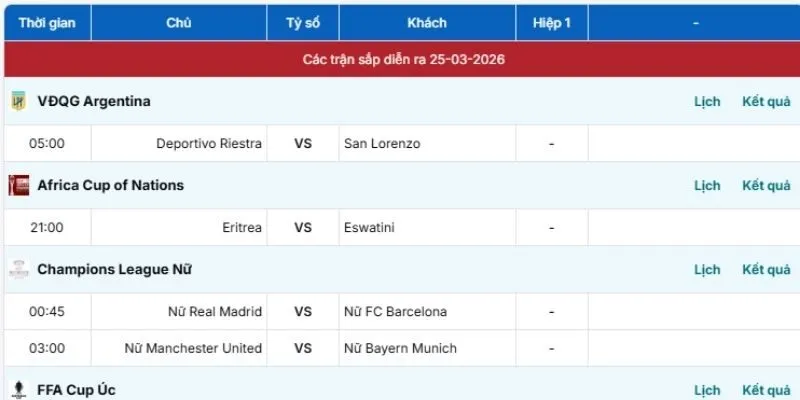Show Lịch for Champions League Nữ
800x400 pixels.
[x=707, y=269]
